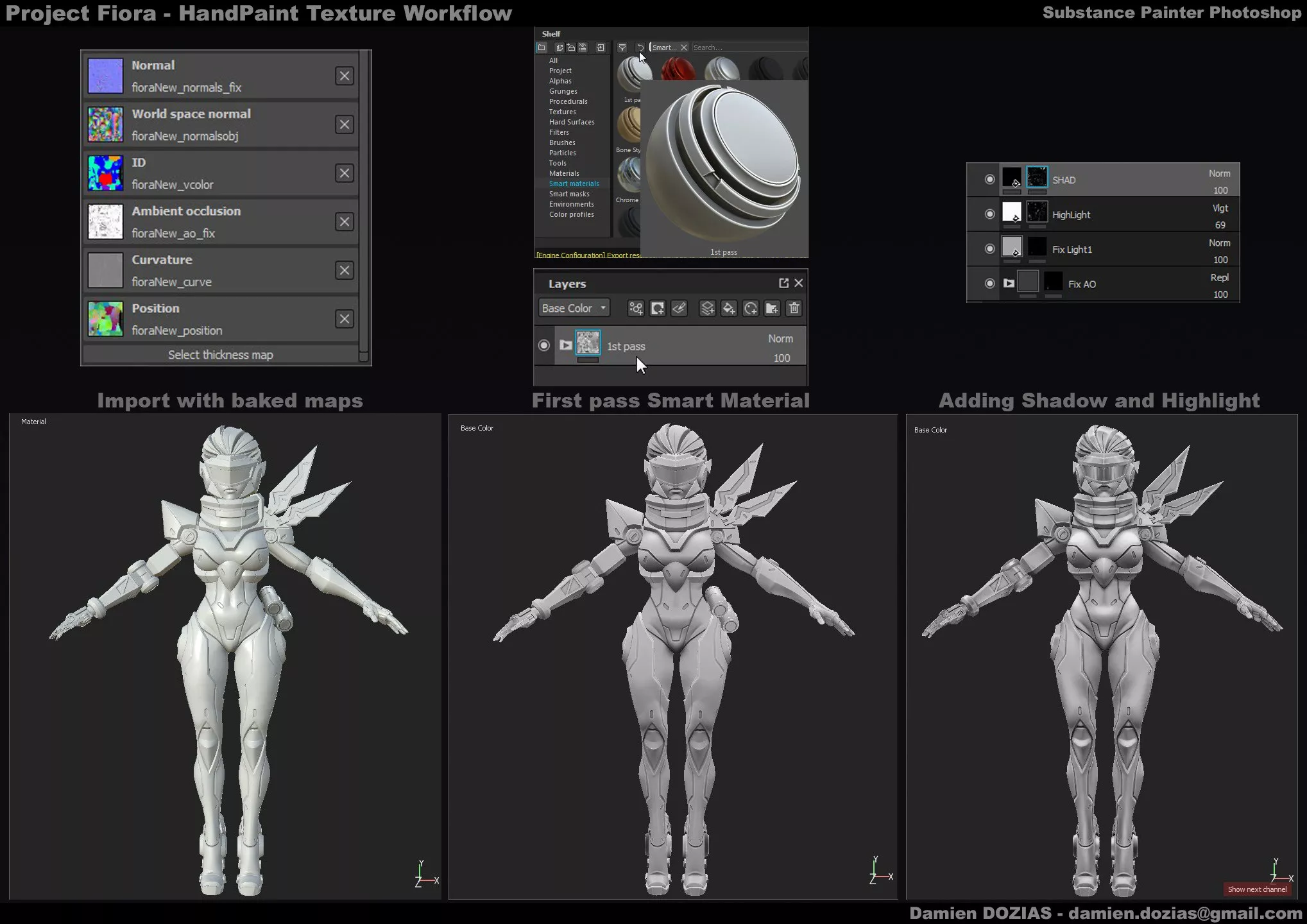Image resolution: width=1307 pixels, height=924 pixels.
Task: Hide the HighLight layer
Action: 989,214
